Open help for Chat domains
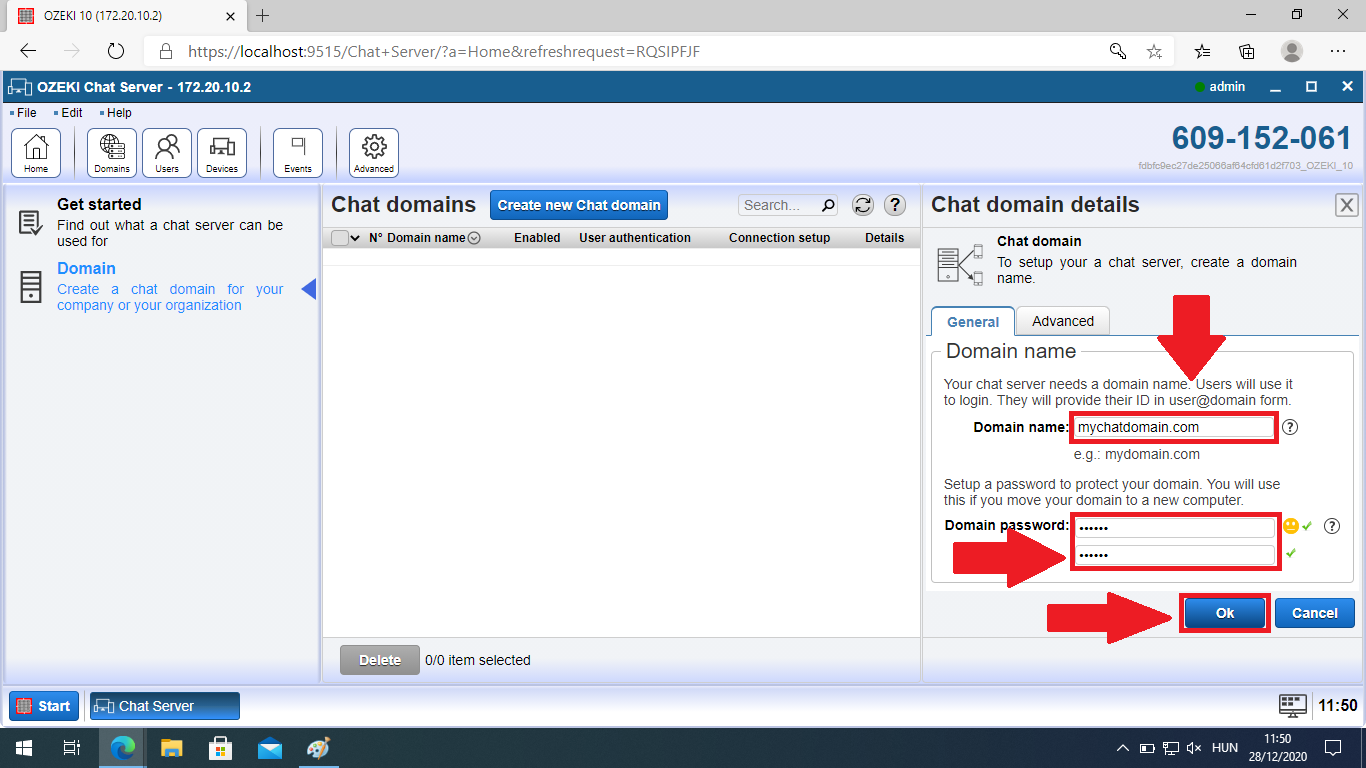This screenshot has width=1366, height=768. click(893, 205)
